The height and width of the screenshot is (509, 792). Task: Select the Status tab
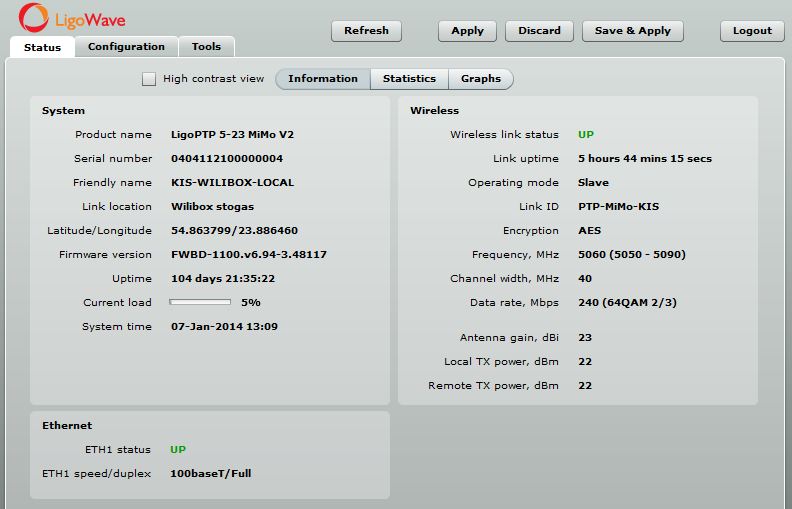point(42,47)
